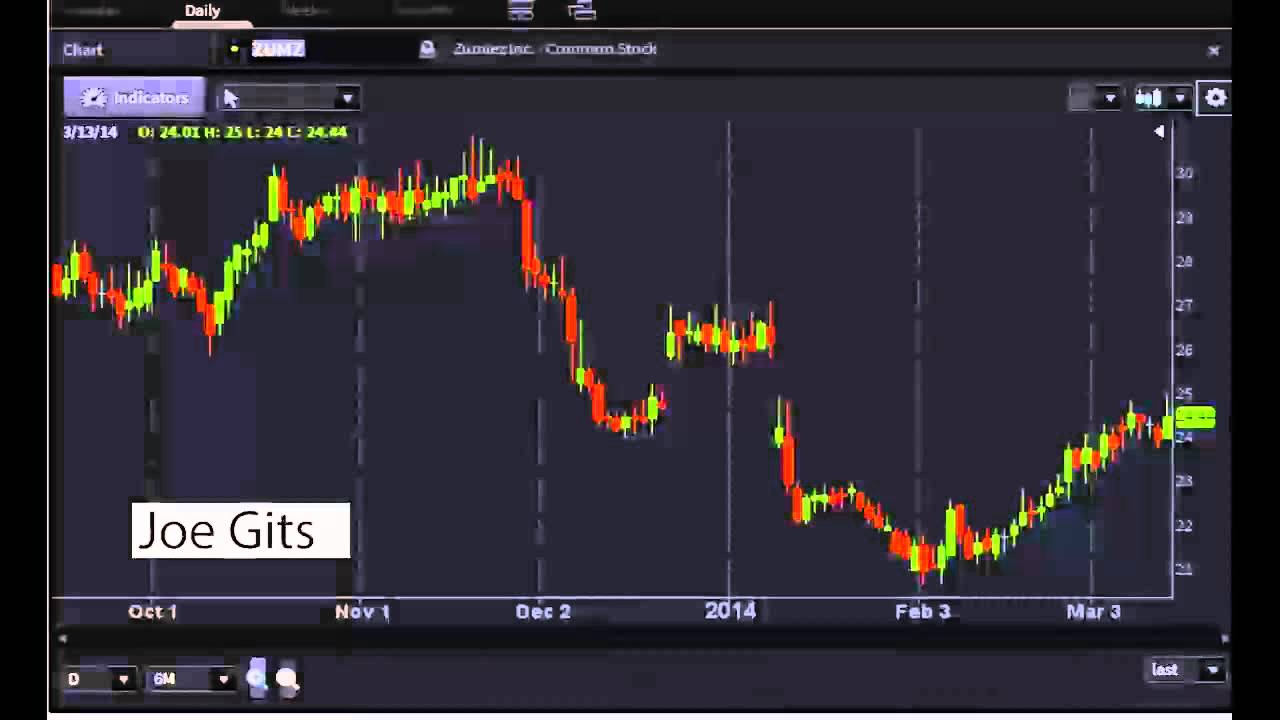
Task: Click the highlighted zoom magnifier beside 6M
Action: click(x=256, y=679)
